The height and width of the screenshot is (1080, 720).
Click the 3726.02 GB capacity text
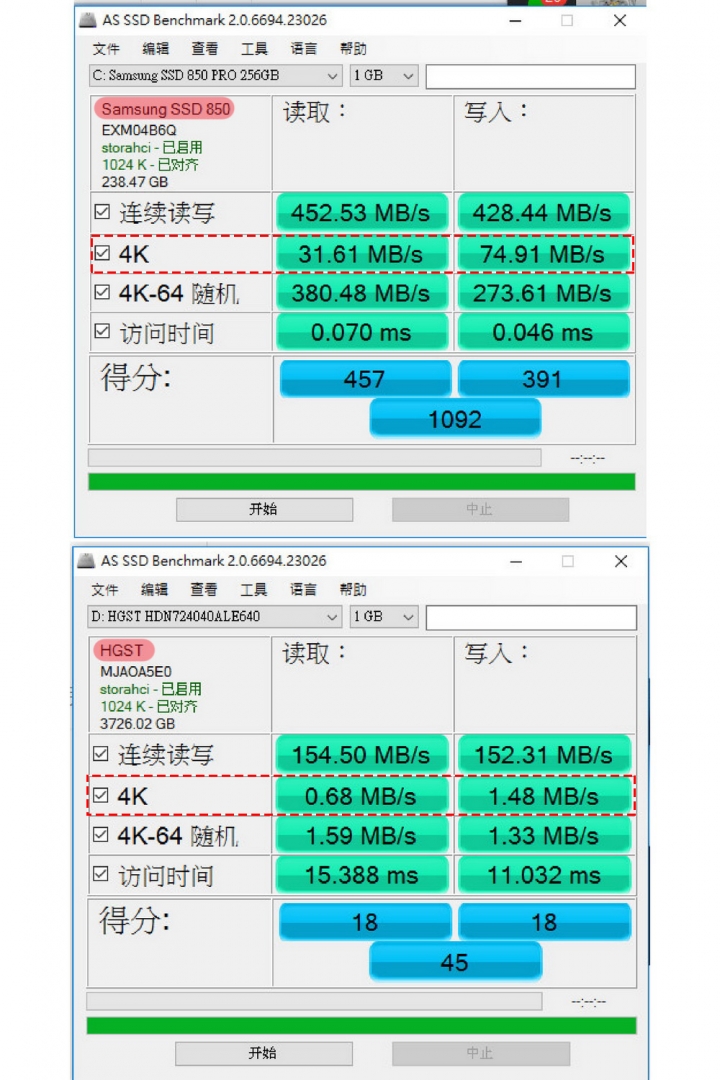click(137, 723)
